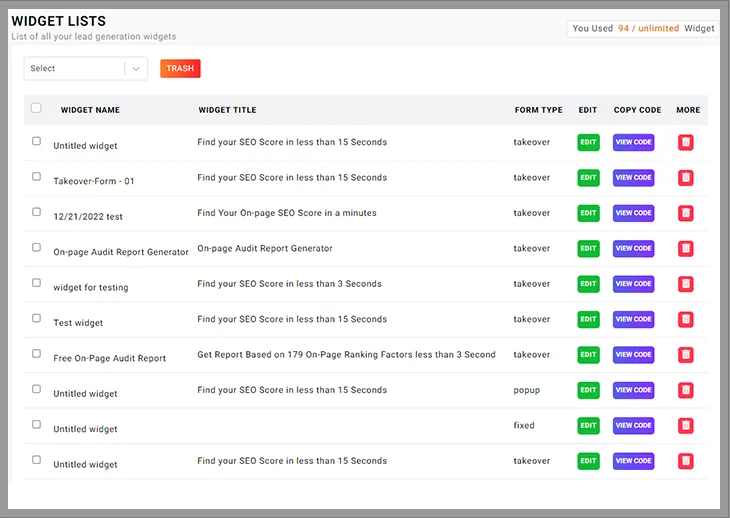Click the MORE column header
This screenshot has width=730, height=518.
click(688, 110)
